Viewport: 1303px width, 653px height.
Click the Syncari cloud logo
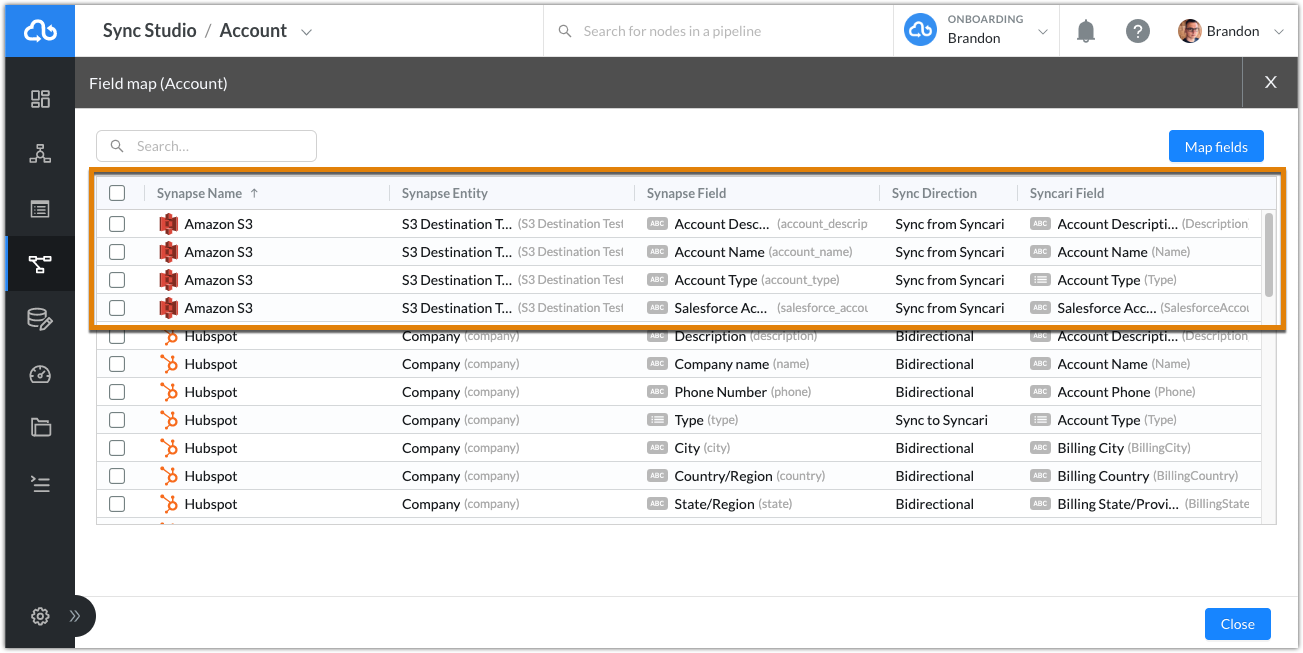coord(40,31)
